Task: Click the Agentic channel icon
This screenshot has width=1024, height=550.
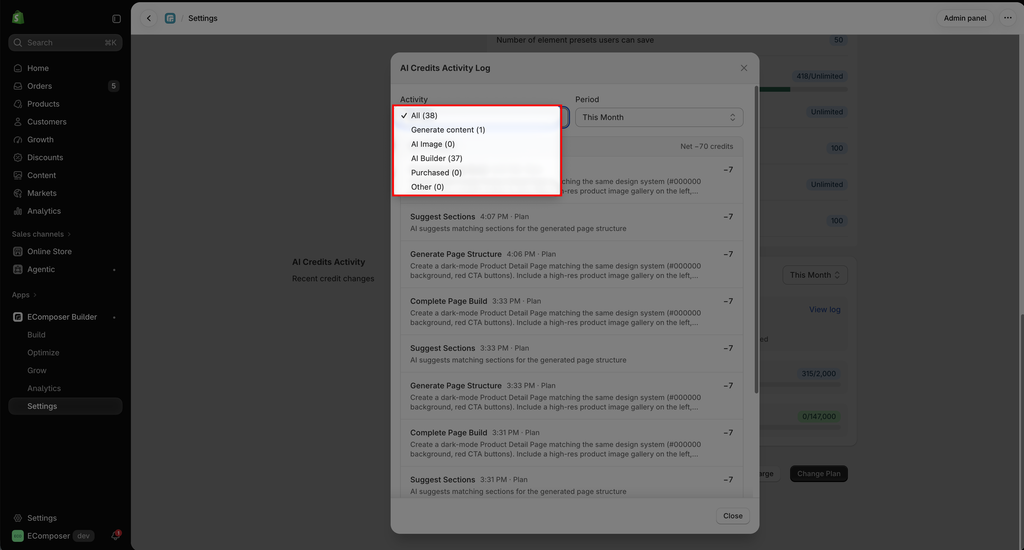Action: pyautogui.click(x=18, y=269)
